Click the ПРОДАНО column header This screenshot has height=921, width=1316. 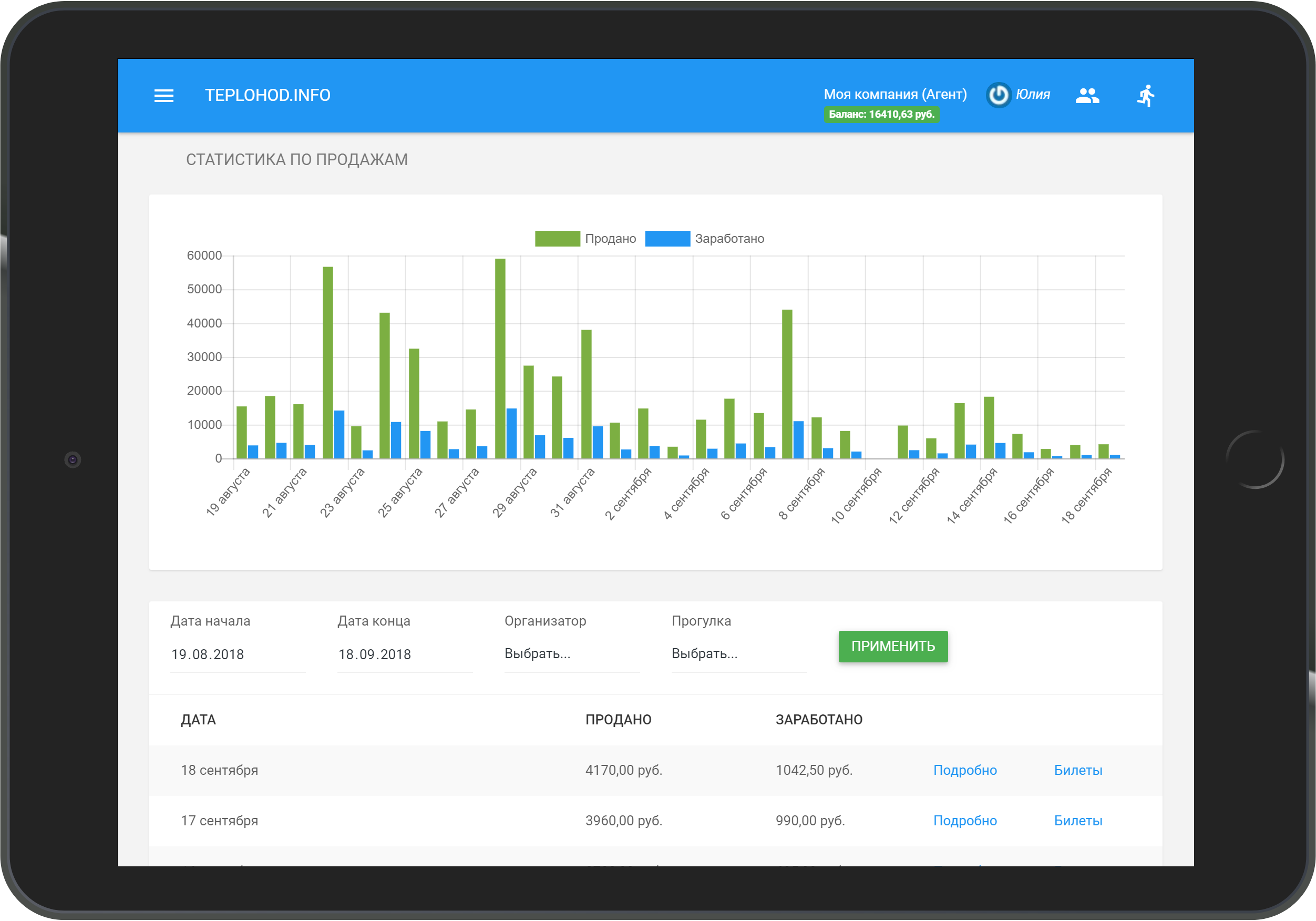(618, 720)
